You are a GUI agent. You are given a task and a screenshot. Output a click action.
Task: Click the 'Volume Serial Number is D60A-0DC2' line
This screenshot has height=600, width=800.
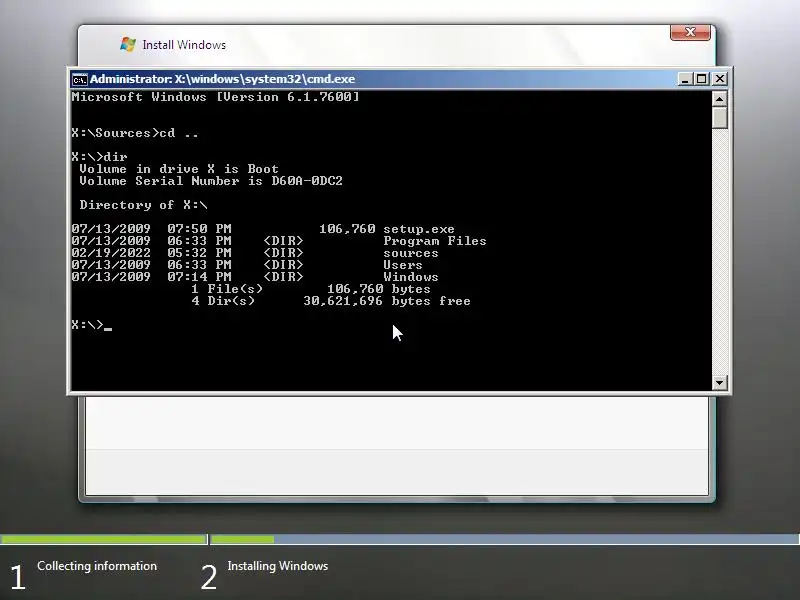(x=211, y=181)
